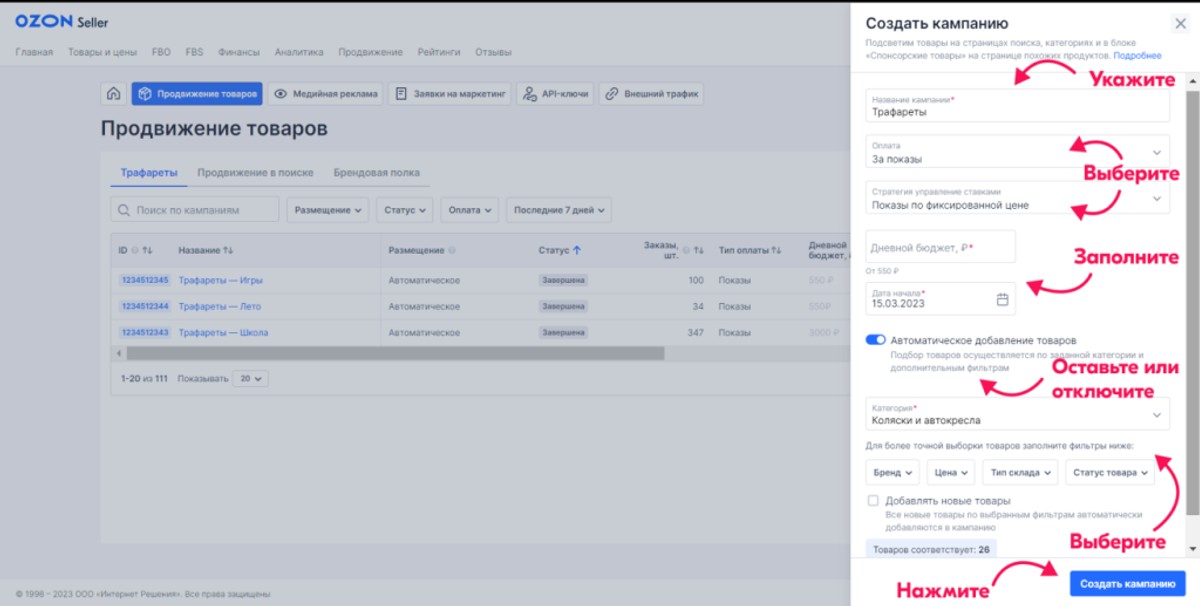Open Товары и цены menu
Image resolution: width=1200 pixels, height=606 pixels.
[x=103, y=52]
